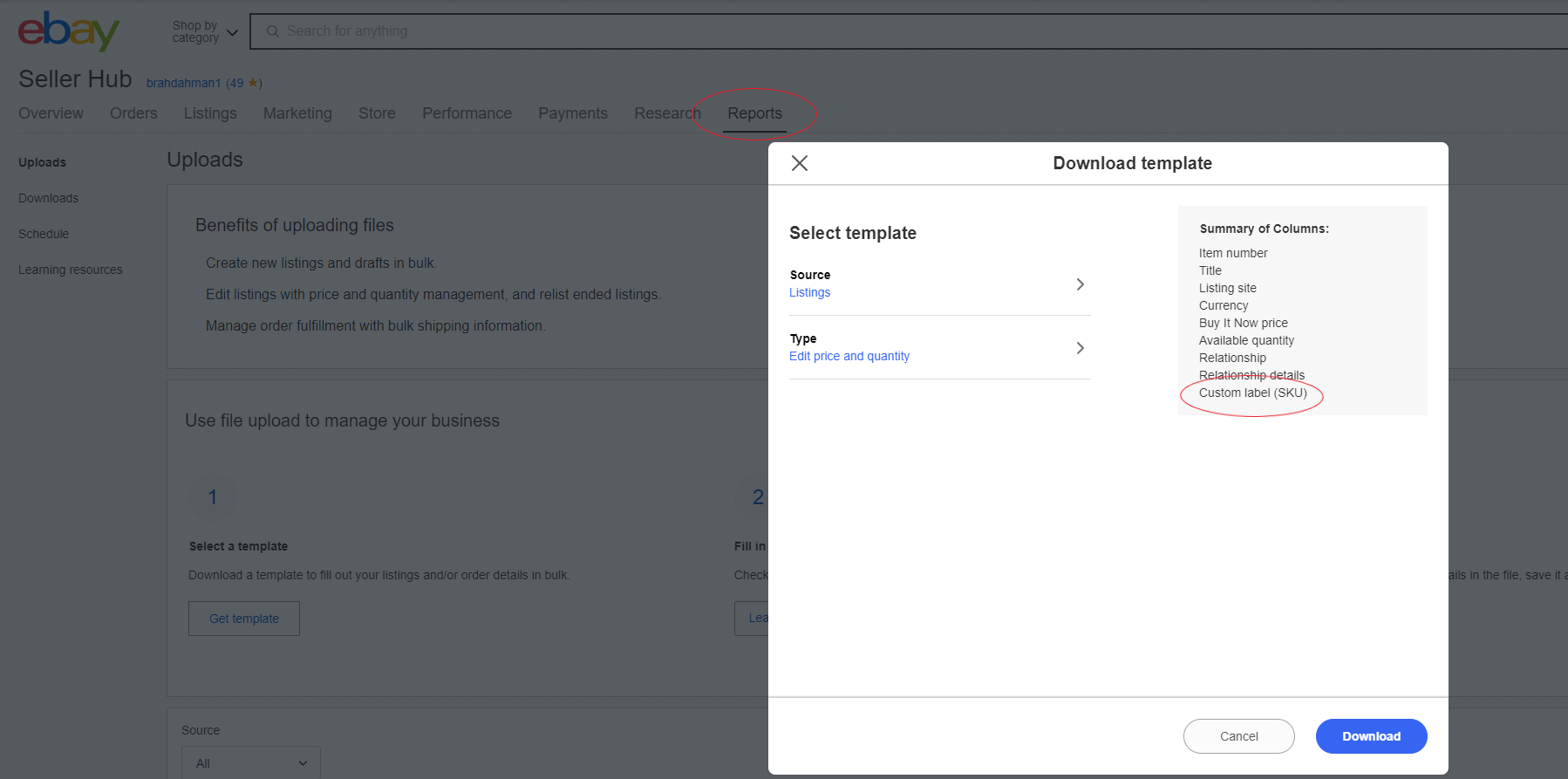
Task: Open the Source All dropdown
Action: pos(250,762)
